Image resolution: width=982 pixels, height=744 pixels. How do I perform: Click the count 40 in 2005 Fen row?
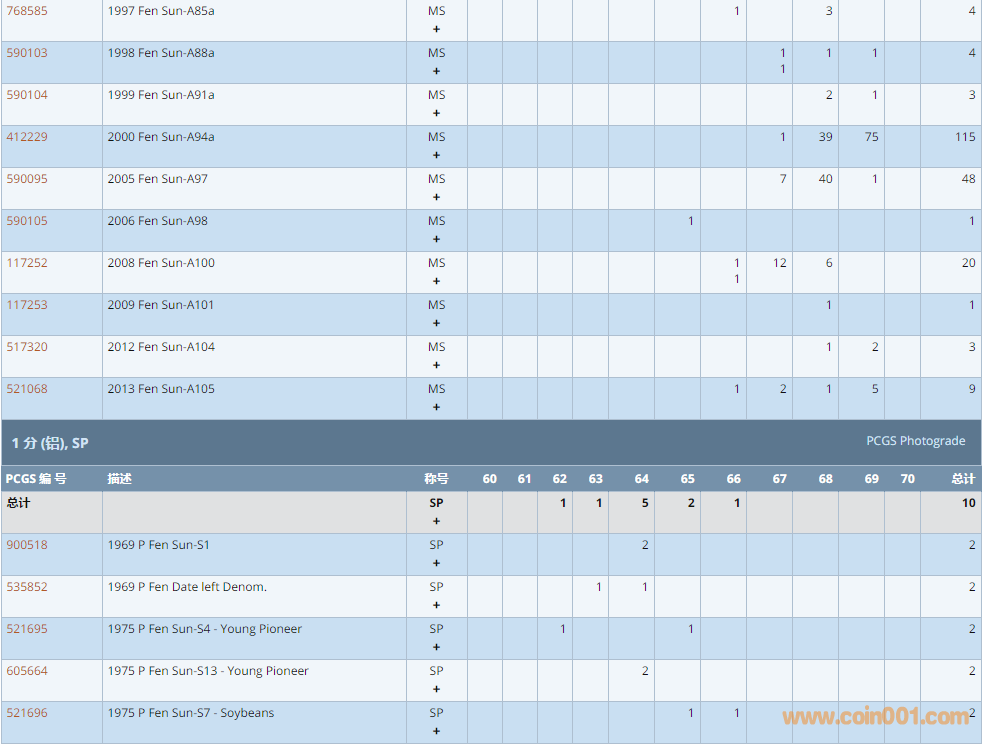pyautogui.click(x=825, y=179)
